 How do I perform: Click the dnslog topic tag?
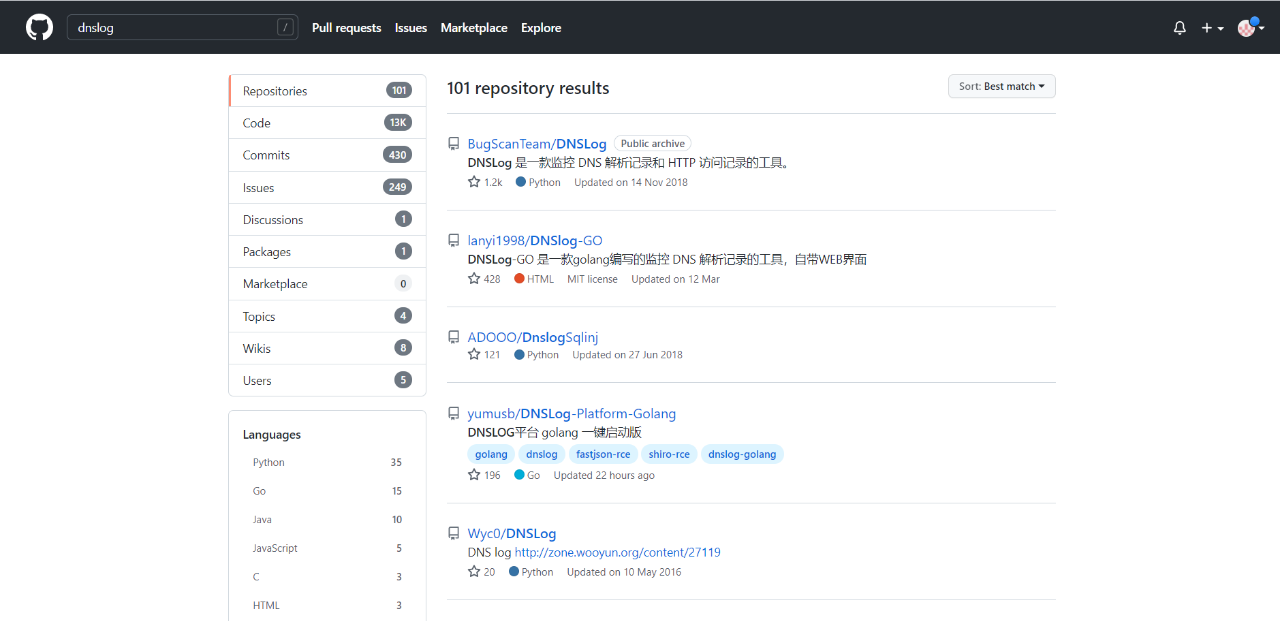(x=542, y=454)
